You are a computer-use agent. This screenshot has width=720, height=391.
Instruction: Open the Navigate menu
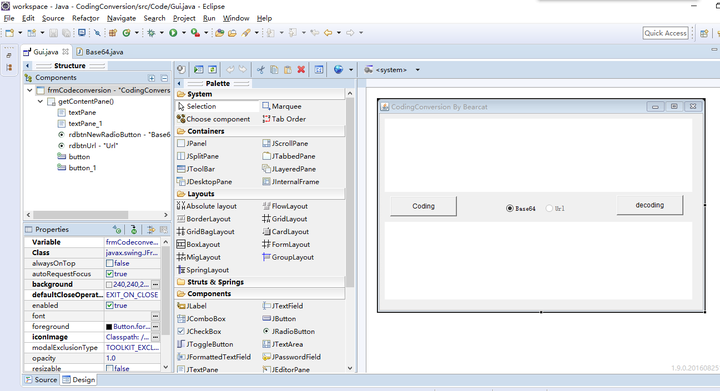pyautogui.click(x=121, y=18)
